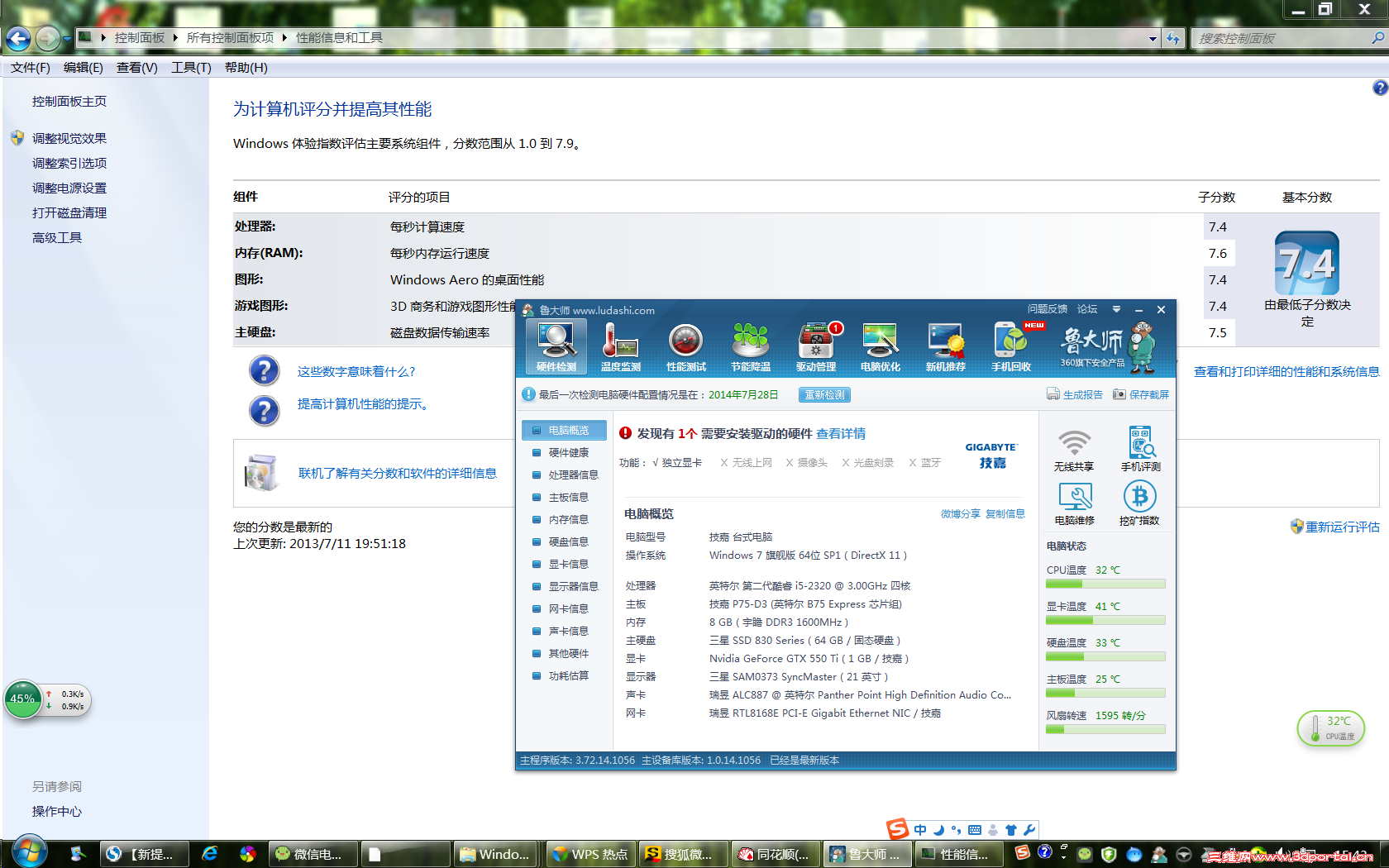Open Internet Explorer from taskbar

click(210, 853)
